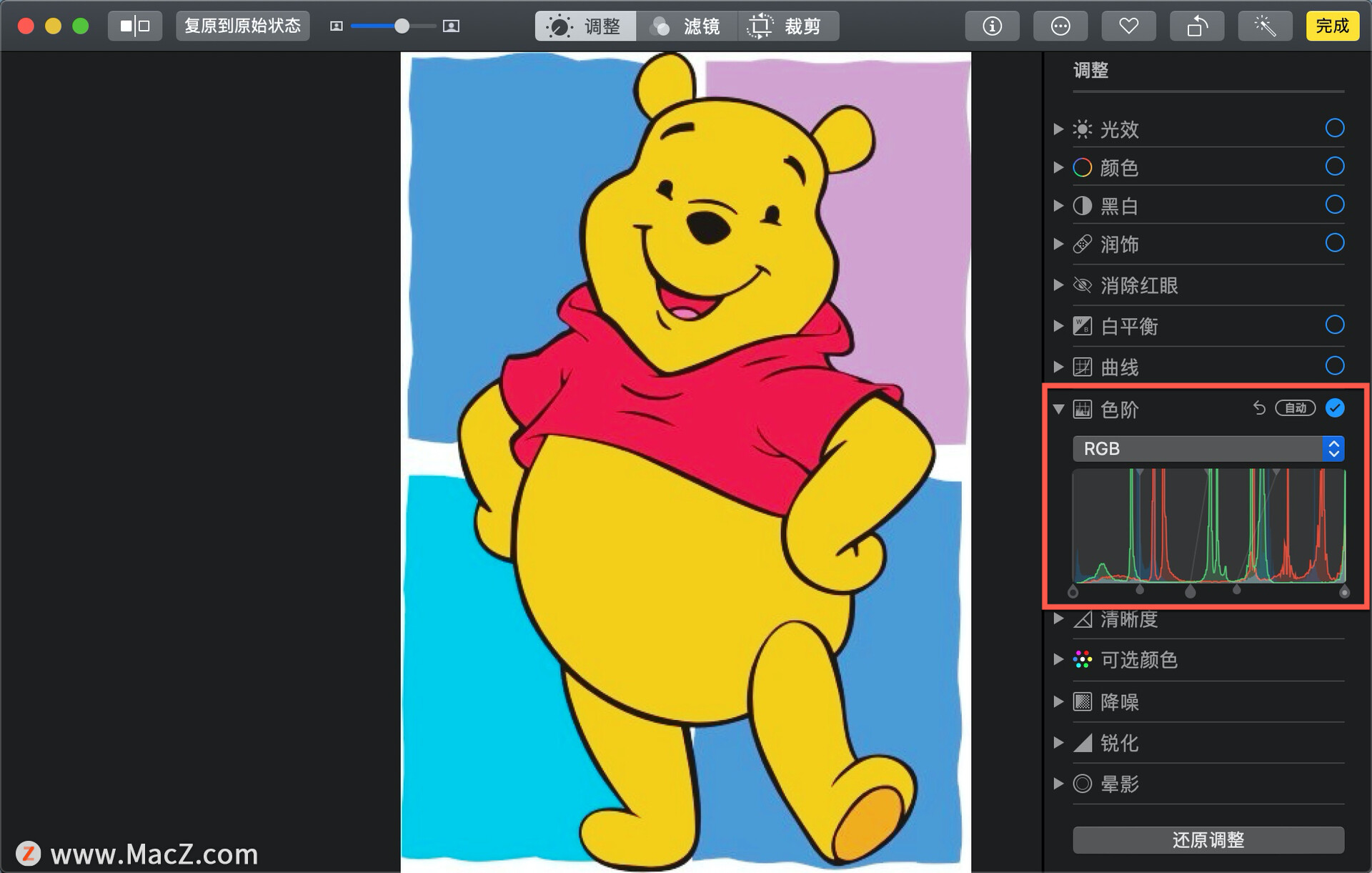Click the zoom slider handle
1372x873 pixels.
(x=402, y=26)
